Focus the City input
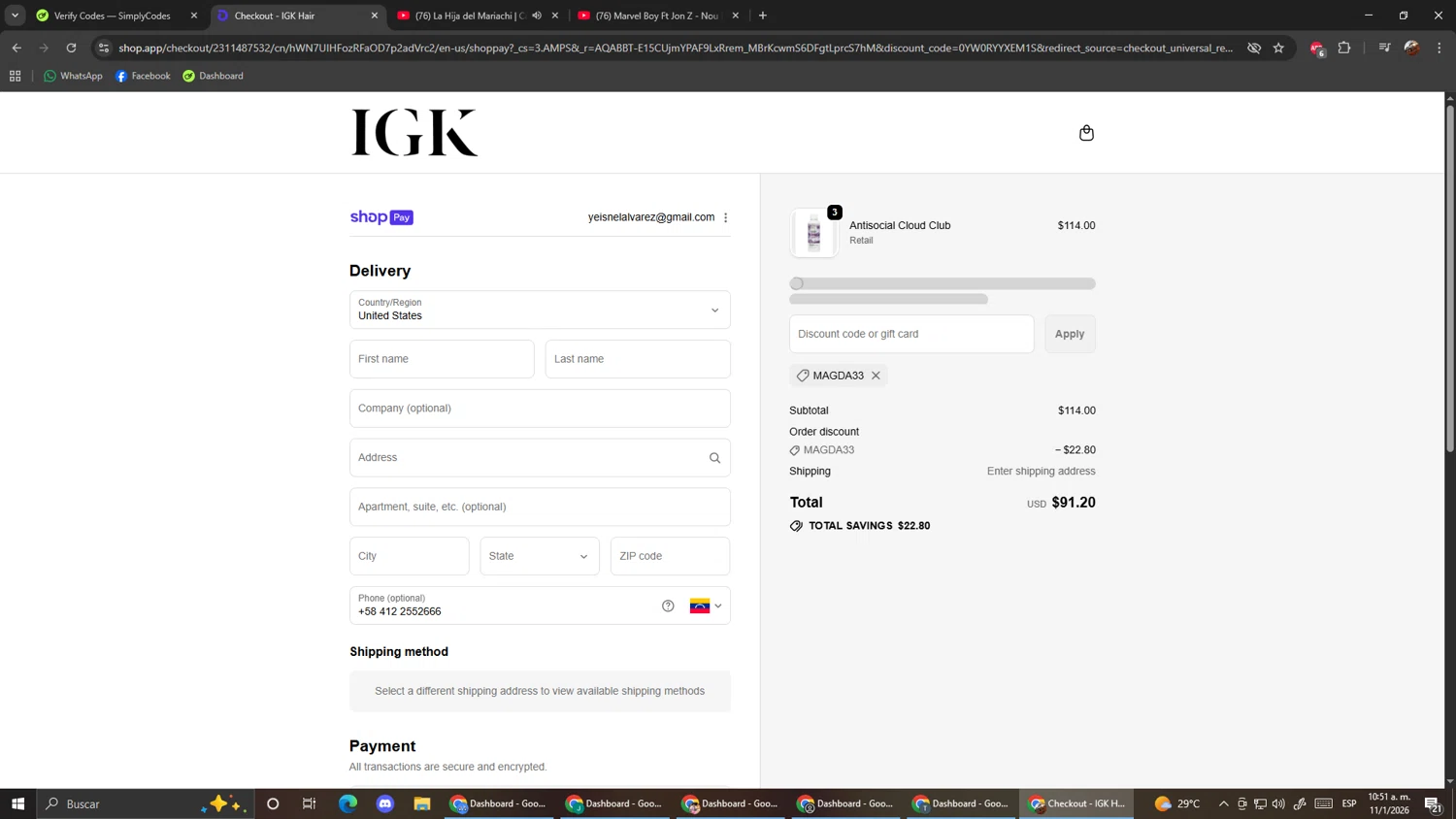 pos(409,556)
